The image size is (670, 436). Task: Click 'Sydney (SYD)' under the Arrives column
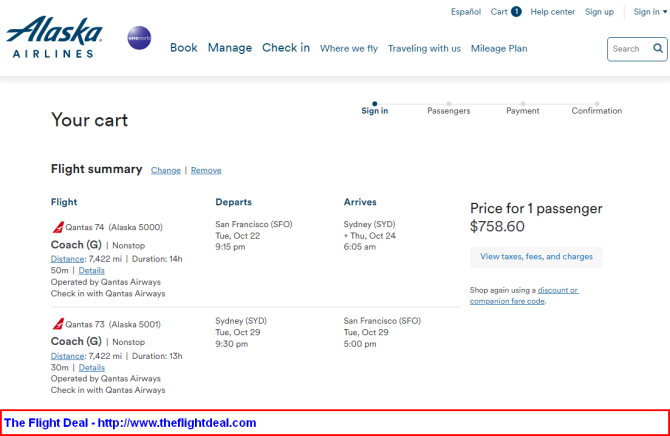369,224
